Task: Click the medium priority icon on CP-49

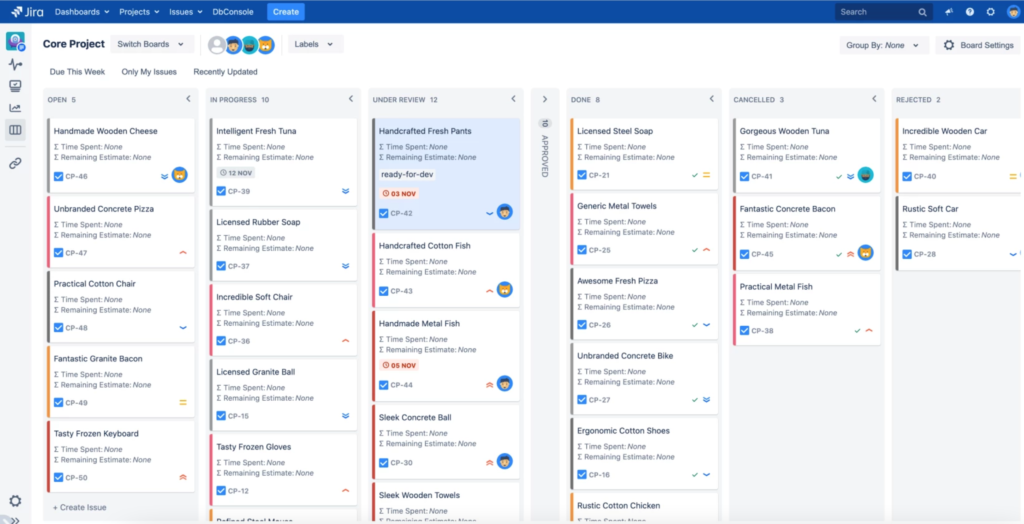Action: click(183, 402)
